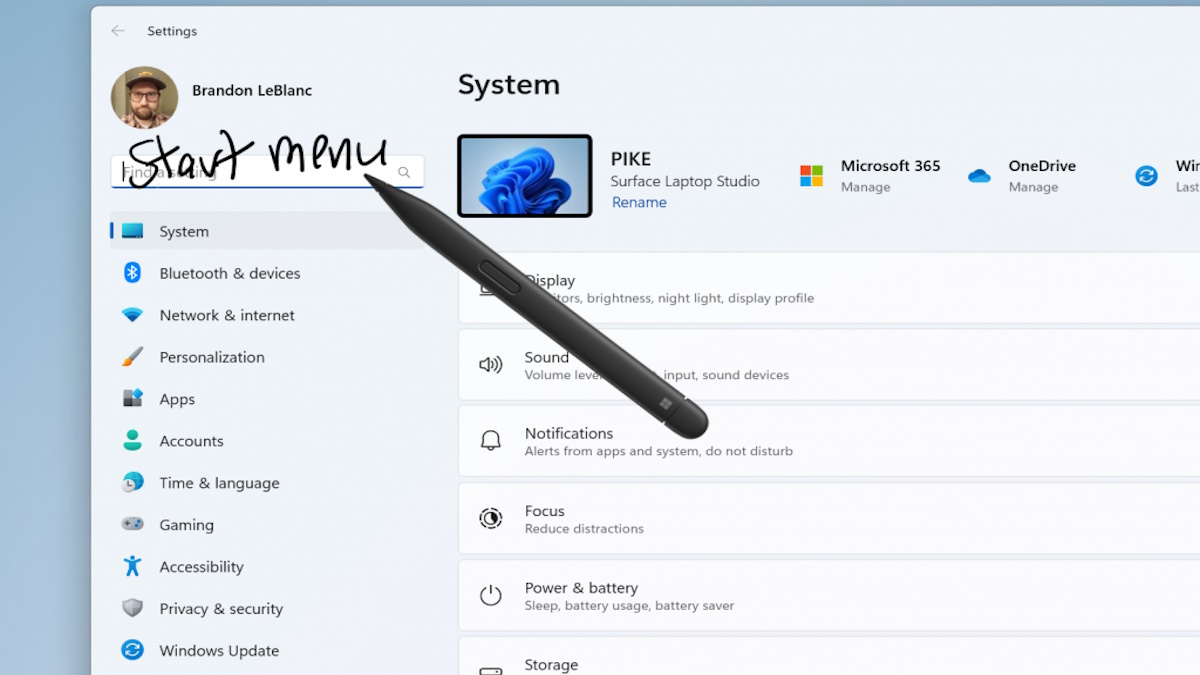Click the Notifications bell icon
Screen dimensions: 1200x675
[x=490, y=441]
